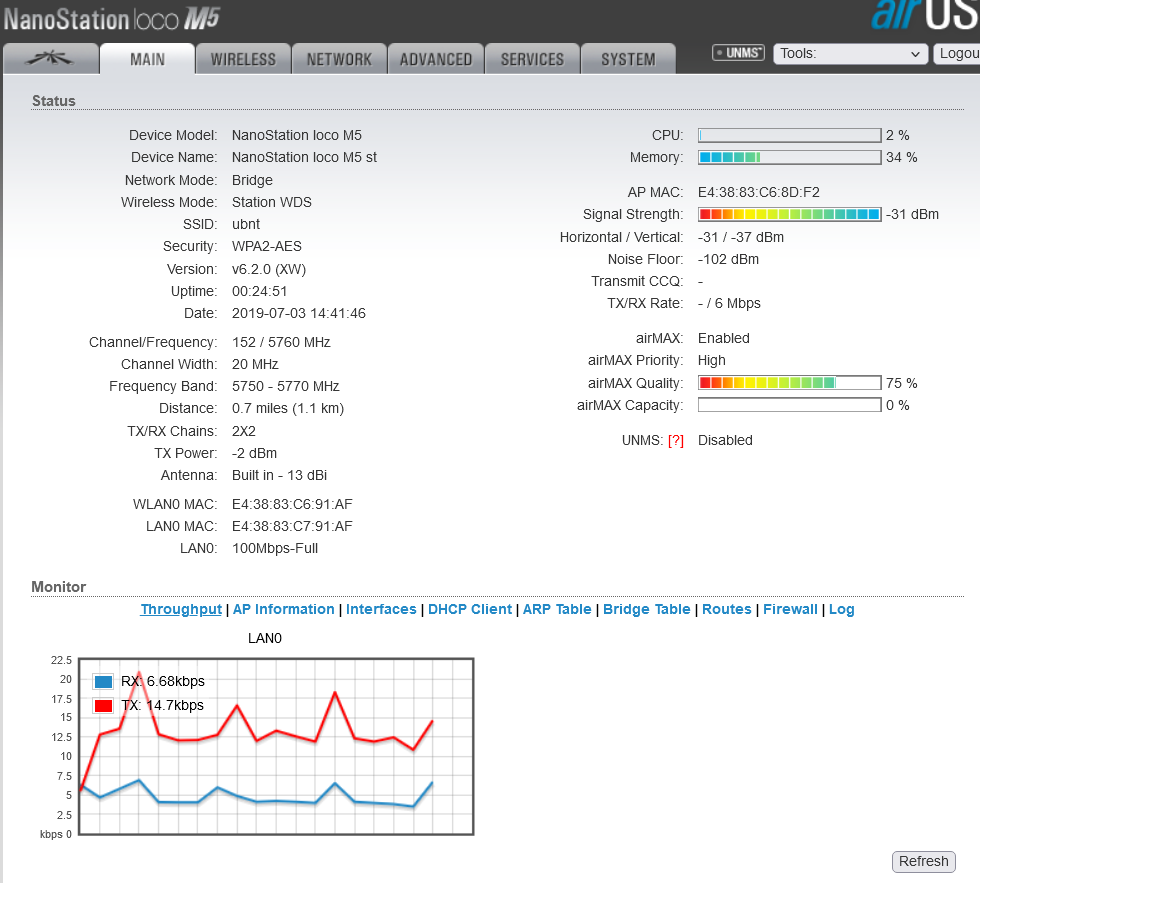Show the ARP Table monitor view
The width and height of the screenshot is (1152, 918).
tap(557, 609)
